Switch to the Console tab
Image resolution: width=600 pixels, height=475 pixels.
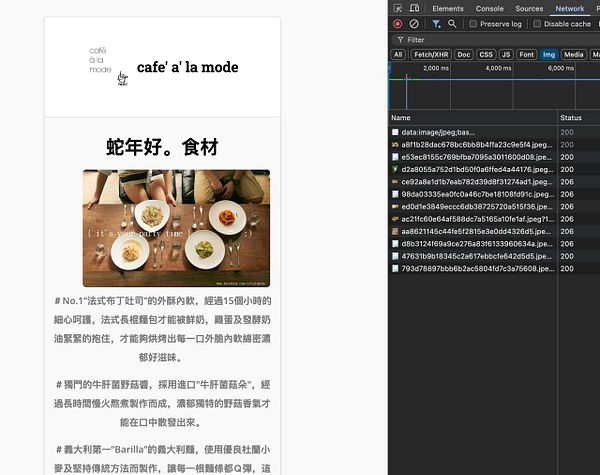489,8
